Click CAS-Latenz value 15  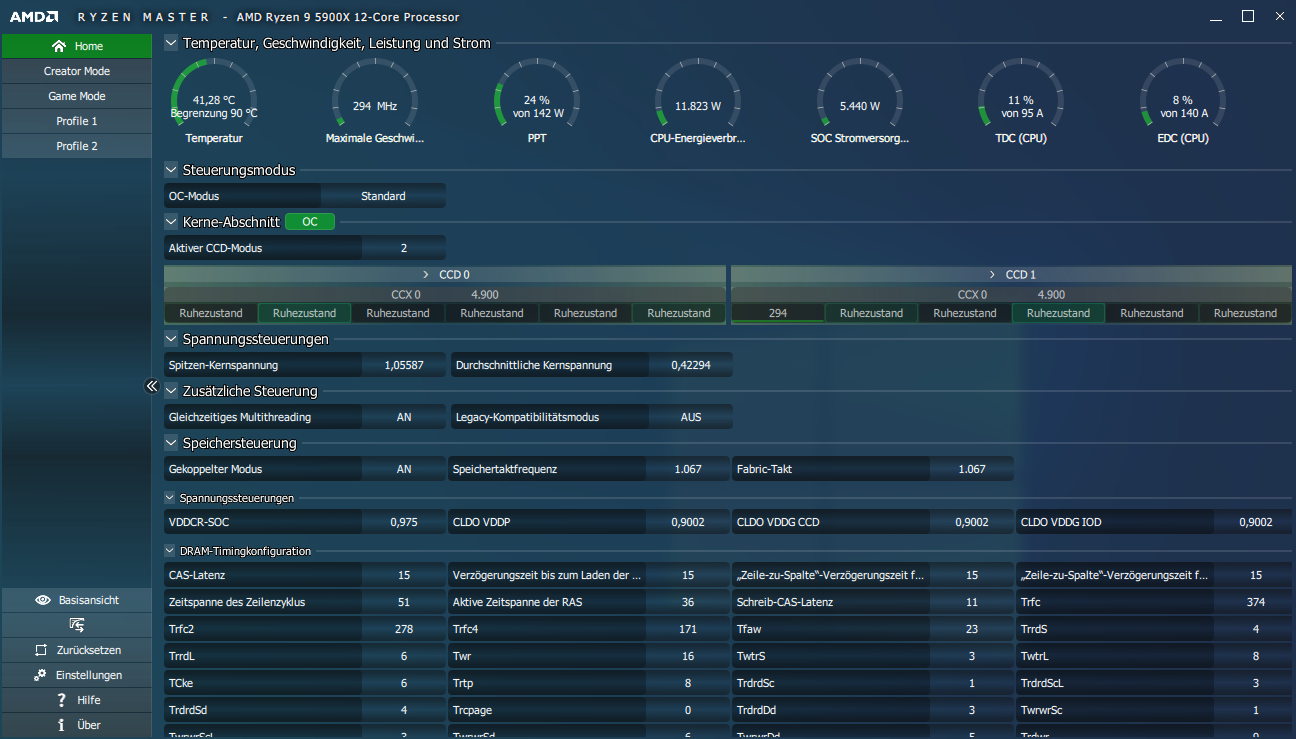pyautogui.click(x=404, y=575)
